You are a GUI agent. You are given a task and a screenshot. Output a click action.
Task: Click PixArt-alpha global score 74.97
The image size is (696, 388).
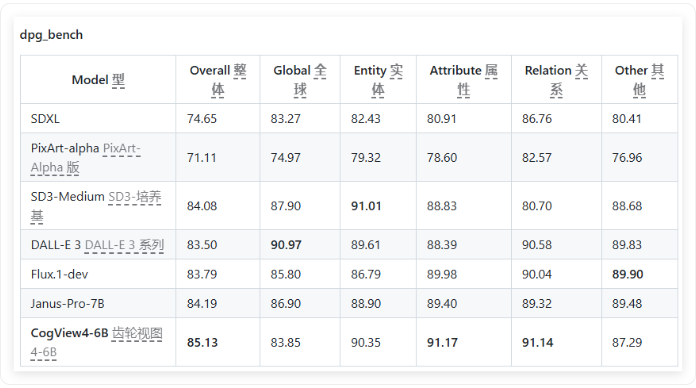point(286,158)
